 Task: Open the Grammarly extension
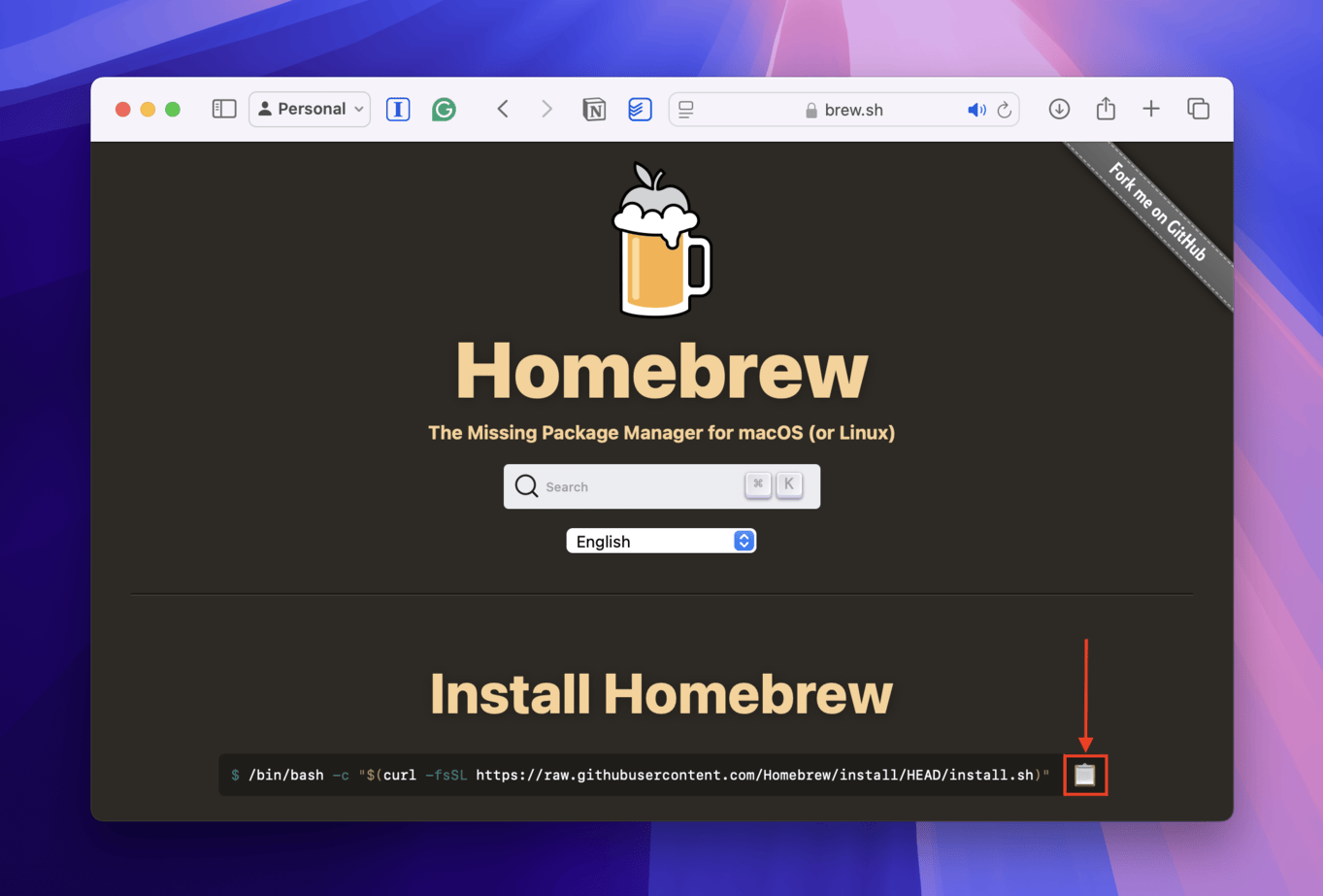coord(444,109)
